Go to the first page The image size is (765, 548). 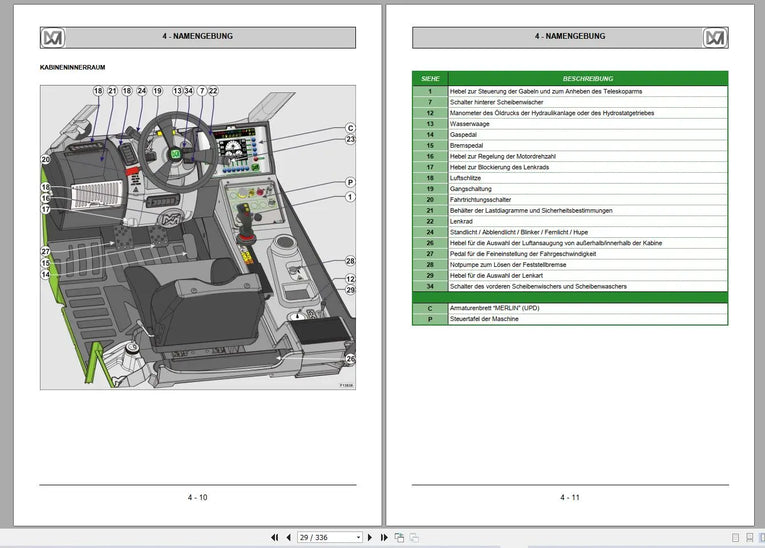(275, 537)
